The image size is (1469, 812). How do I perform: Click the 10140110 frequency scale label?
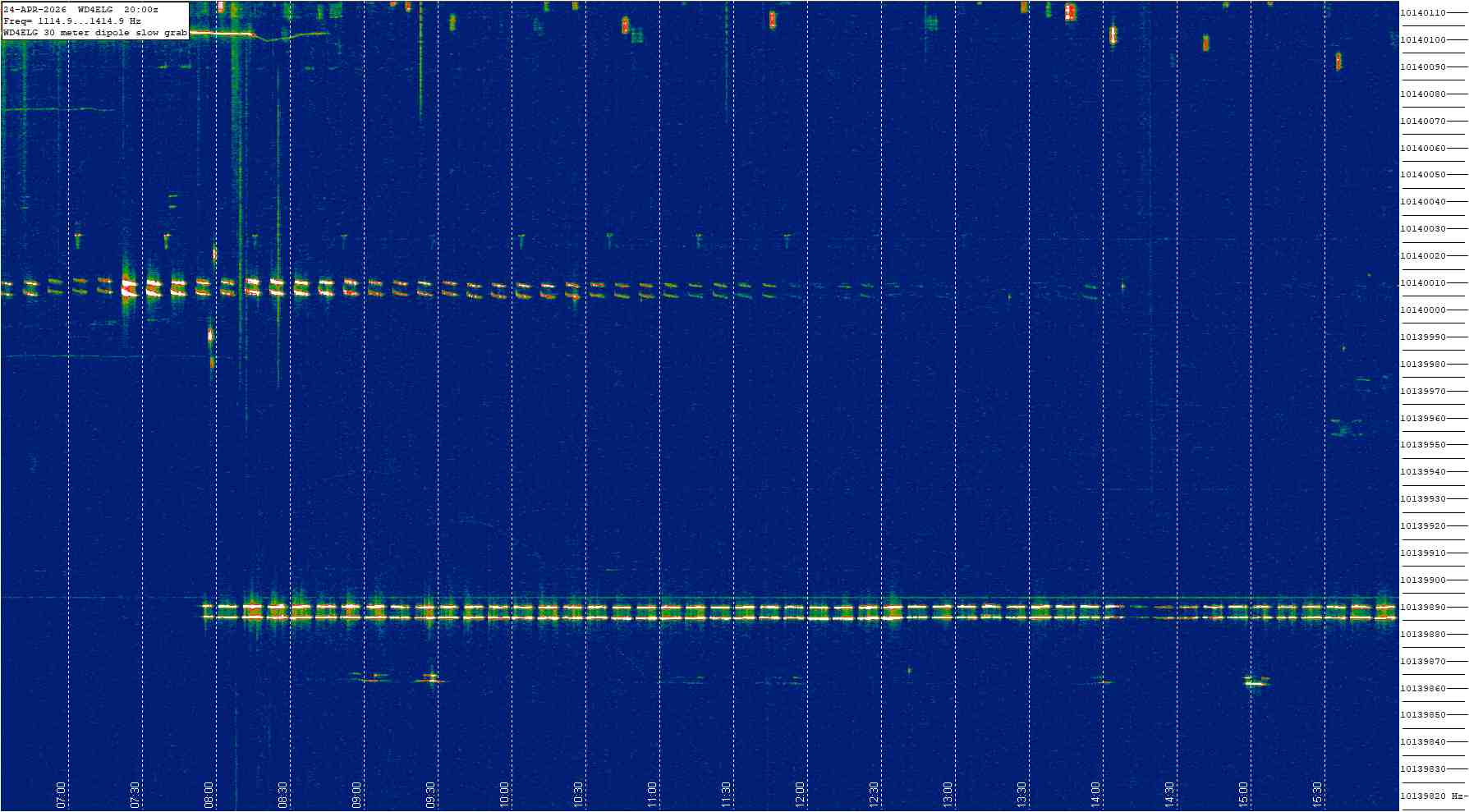pos(1423,13)
